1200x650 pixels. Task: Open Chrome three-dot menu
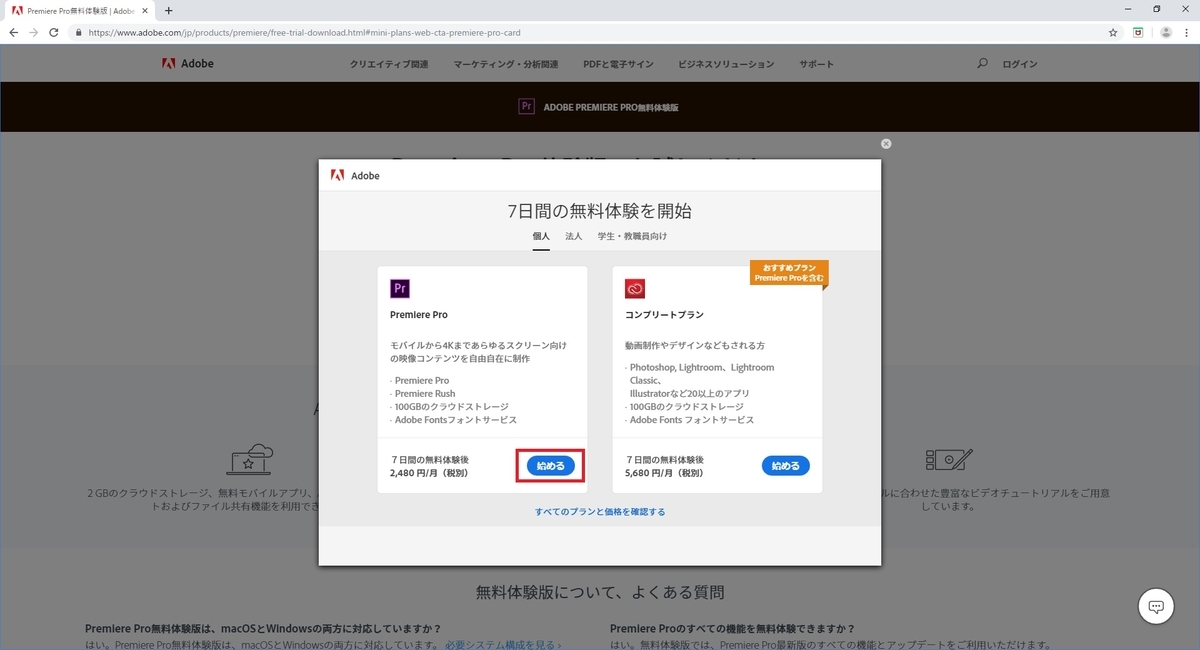coord(1187,32)
